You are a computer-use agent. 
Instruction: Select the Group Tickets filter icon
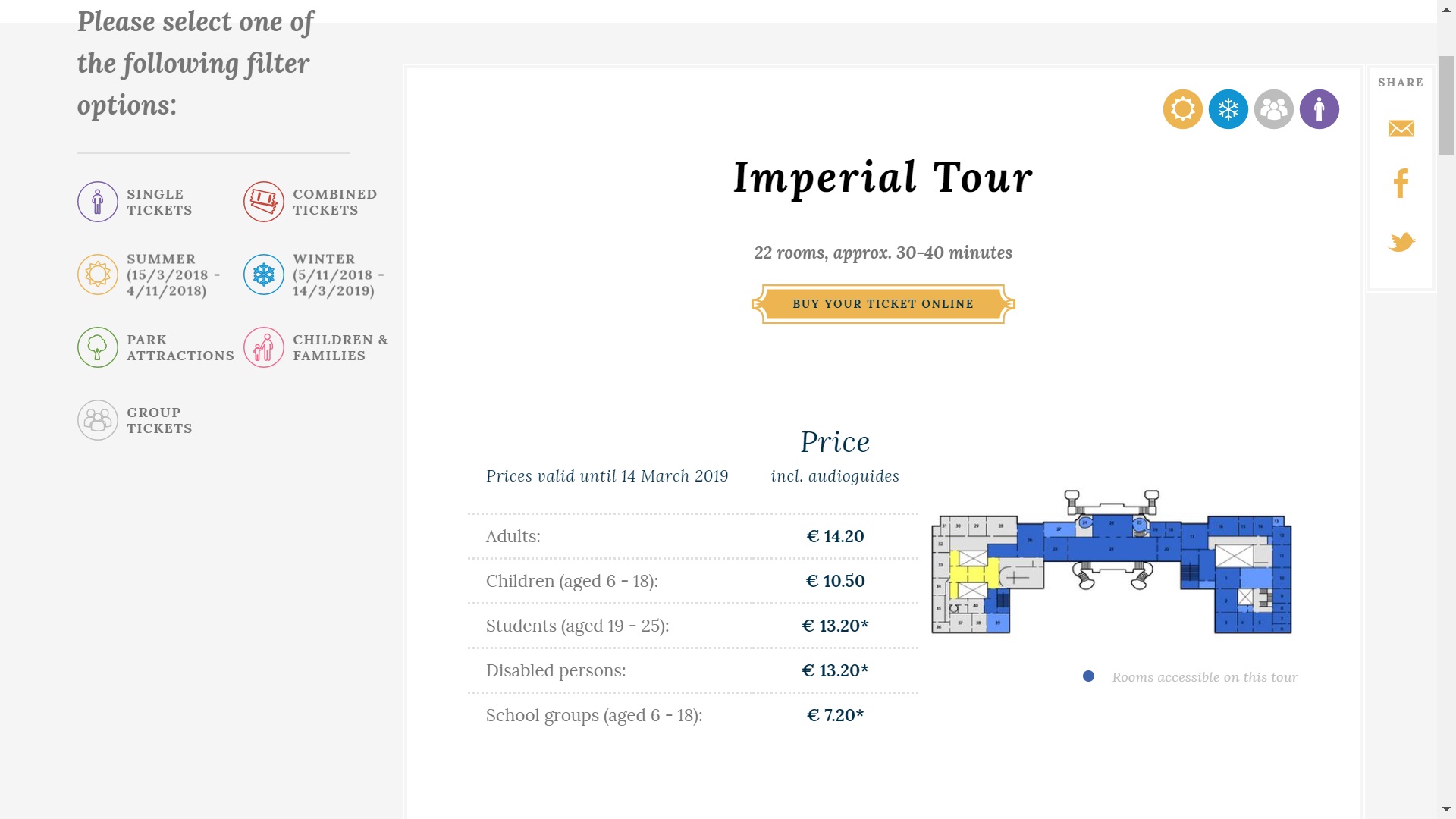tap(98, 420)
